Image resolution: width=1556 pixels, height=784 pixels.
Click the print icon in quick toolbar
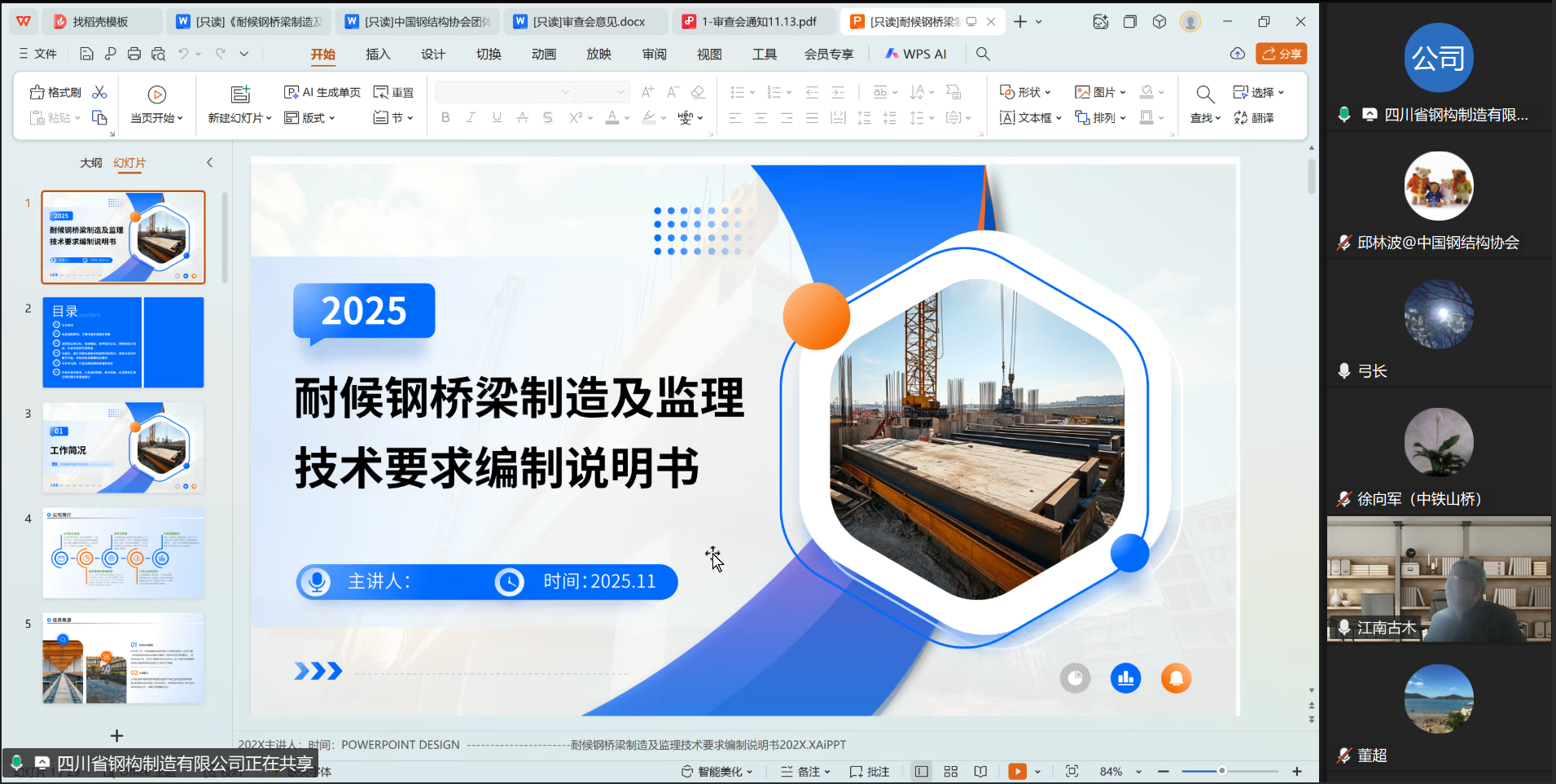click(134, 54)
